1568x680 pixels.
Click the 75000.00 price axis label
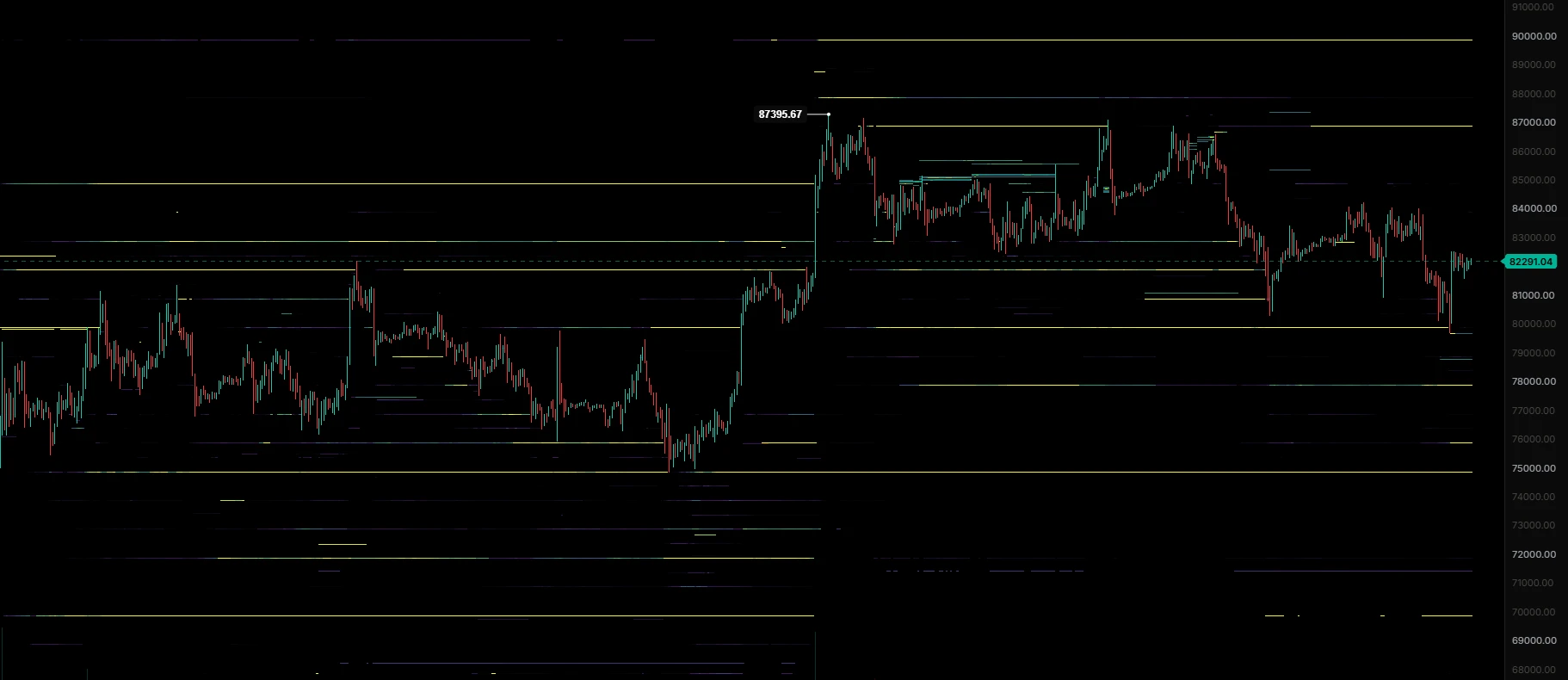point(1534,468)
